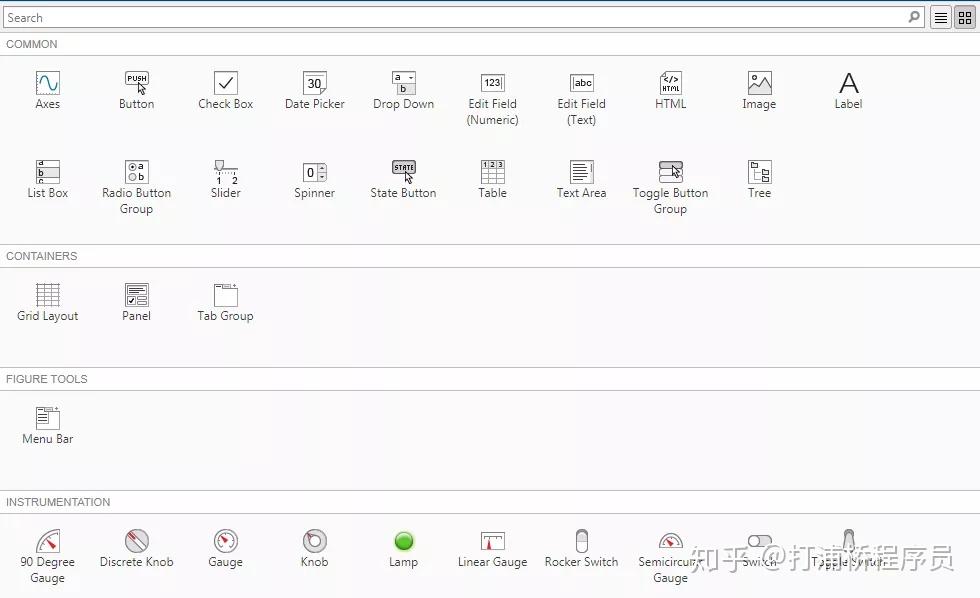Select the Text Area component
The image size is (980, 598).
tap(581, 179)
